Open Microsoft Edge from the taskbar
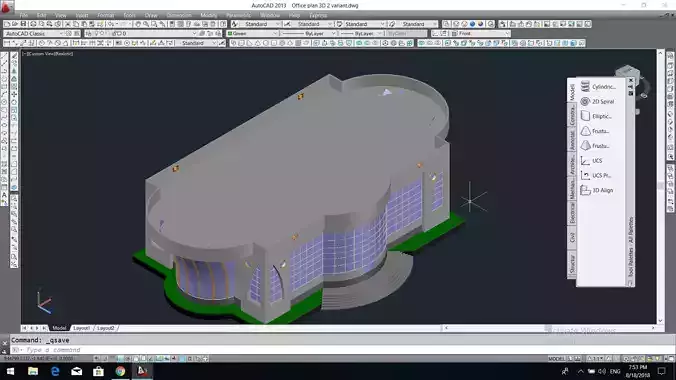676x380 pixels. click(x=55, y=371)
